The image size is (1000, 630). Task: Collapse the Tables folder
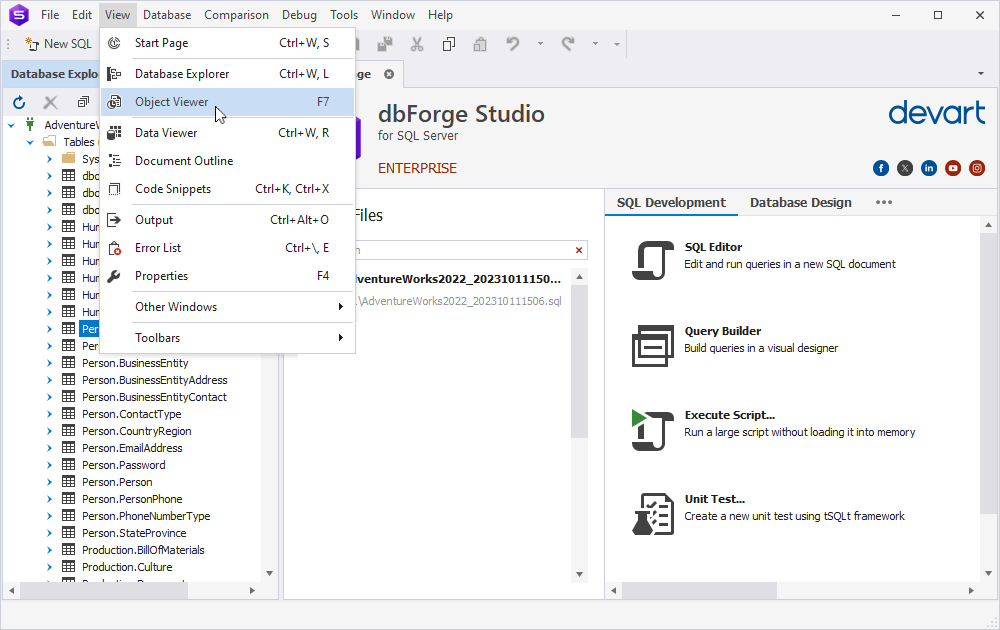tap(30, 142)
